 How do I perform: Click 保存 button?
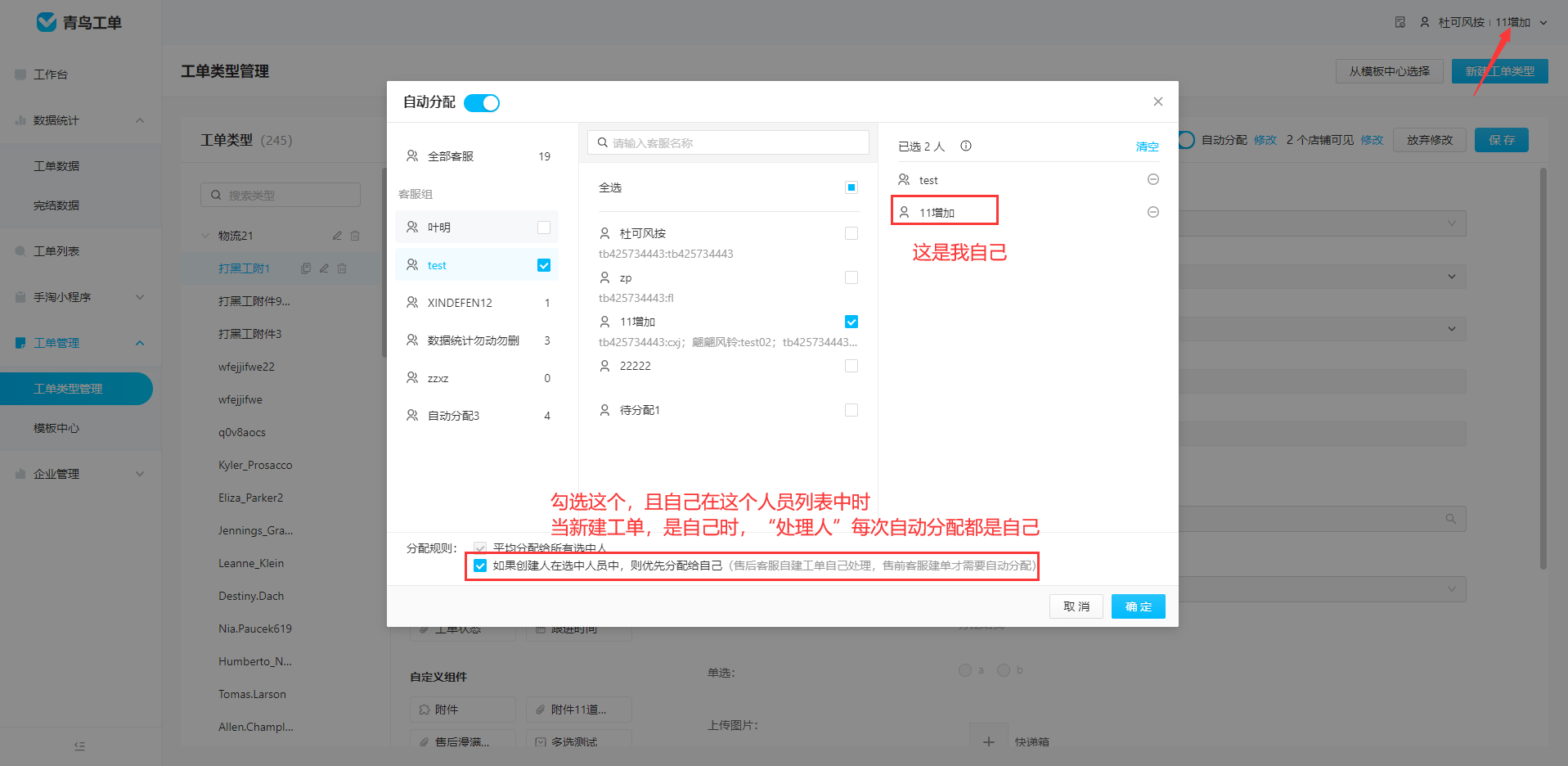tap(1502, 140)
